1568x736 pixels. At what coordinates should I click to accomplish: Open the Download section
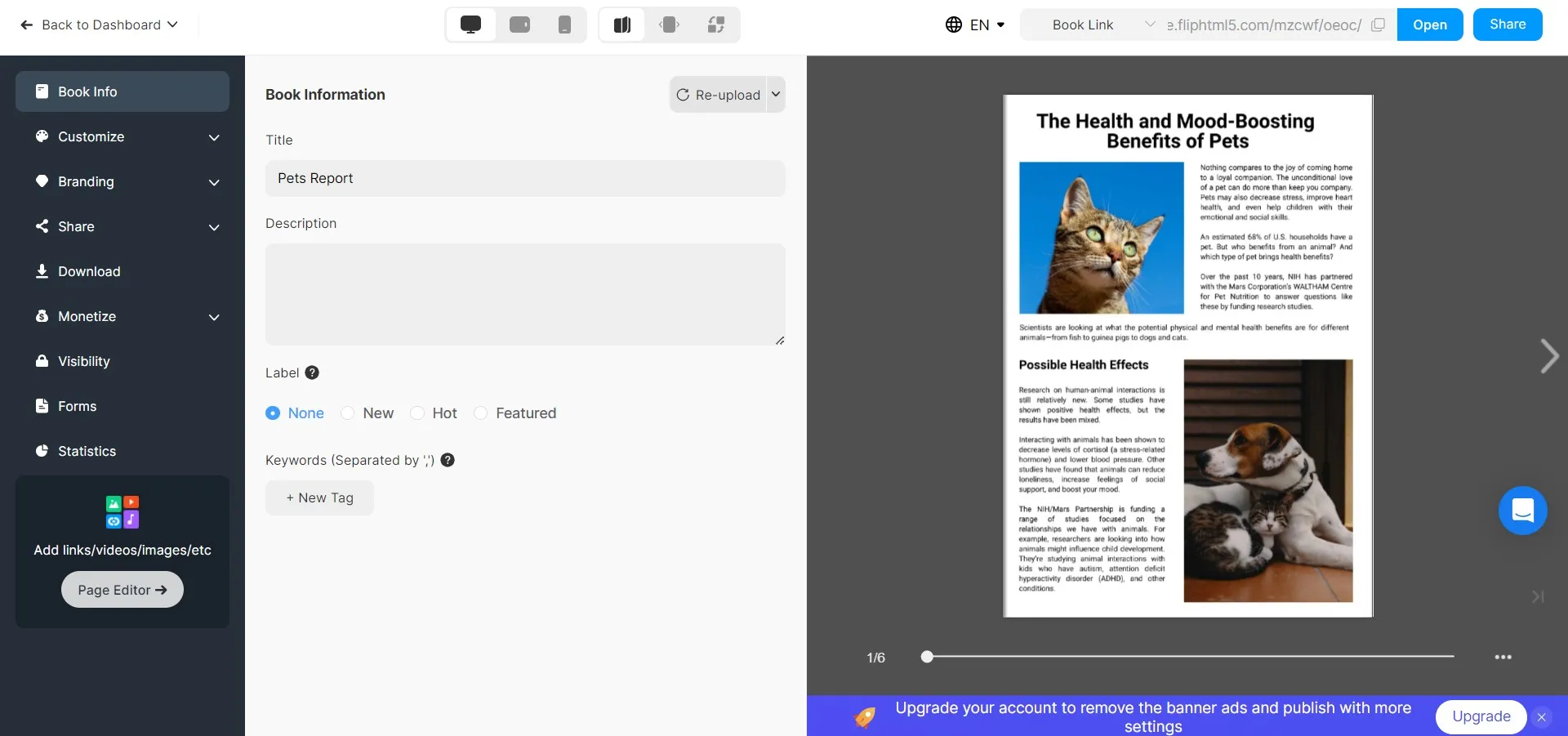coord(122,271)
